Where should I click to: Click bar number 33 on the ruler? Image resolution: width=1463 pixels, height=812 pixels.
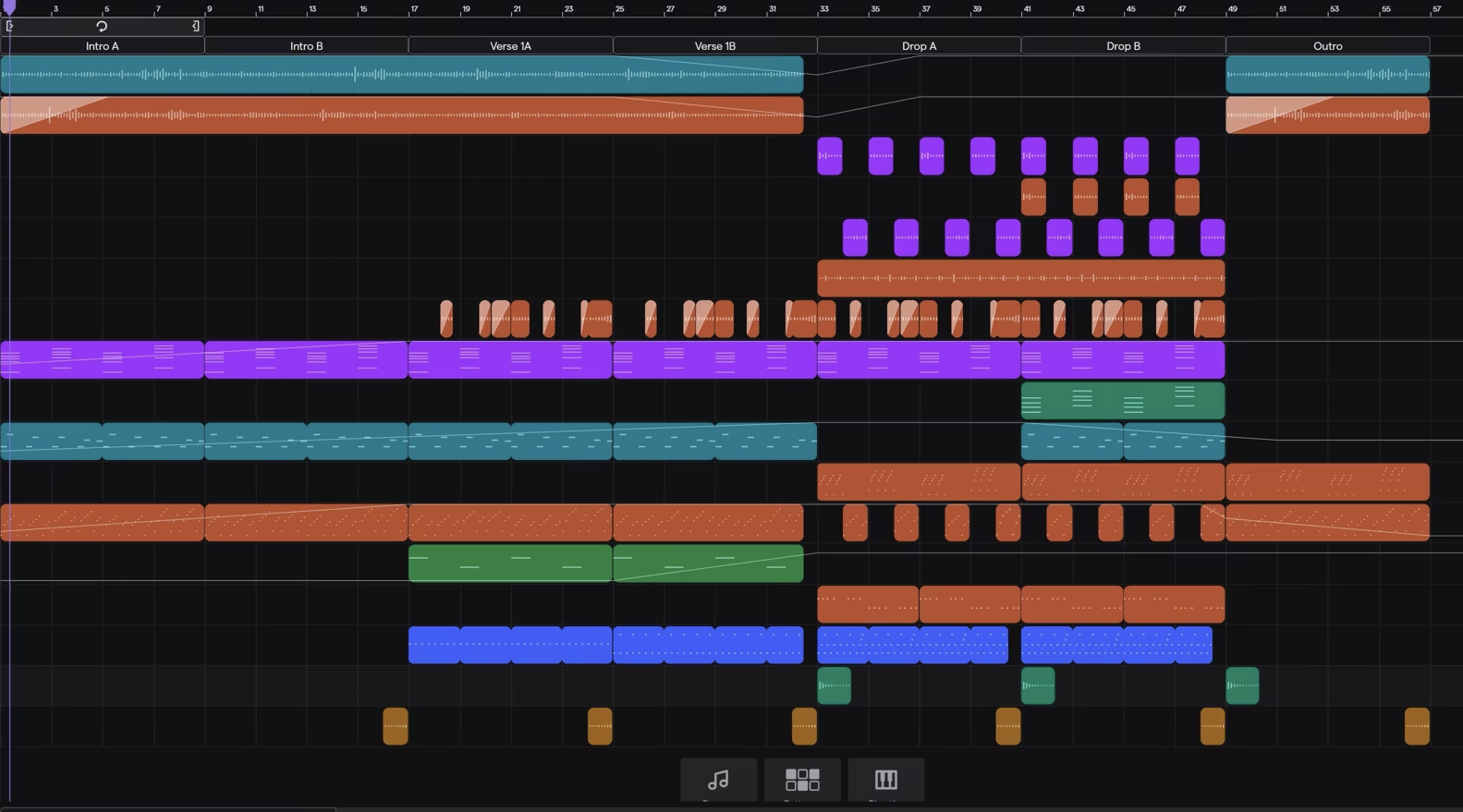pyautogui.click(x=823, y=9)
